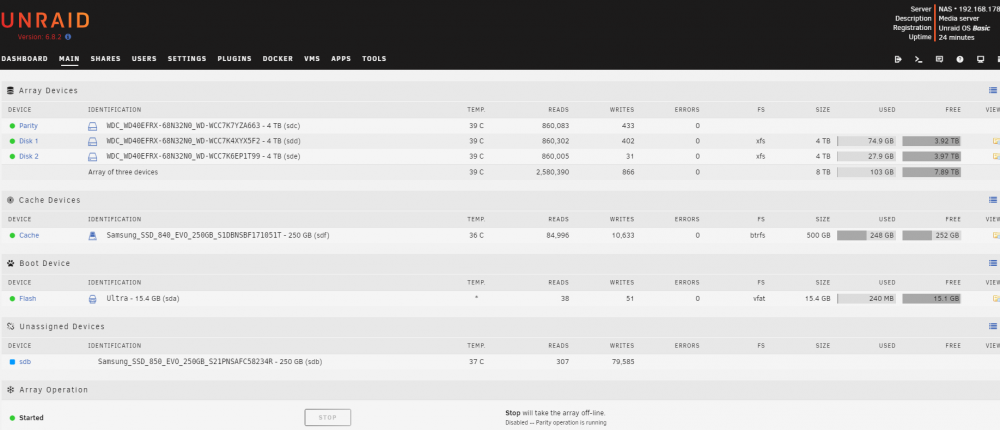1000x430 pixels.
Task: Click the Array Devices section icon
Action: (10, 91)
